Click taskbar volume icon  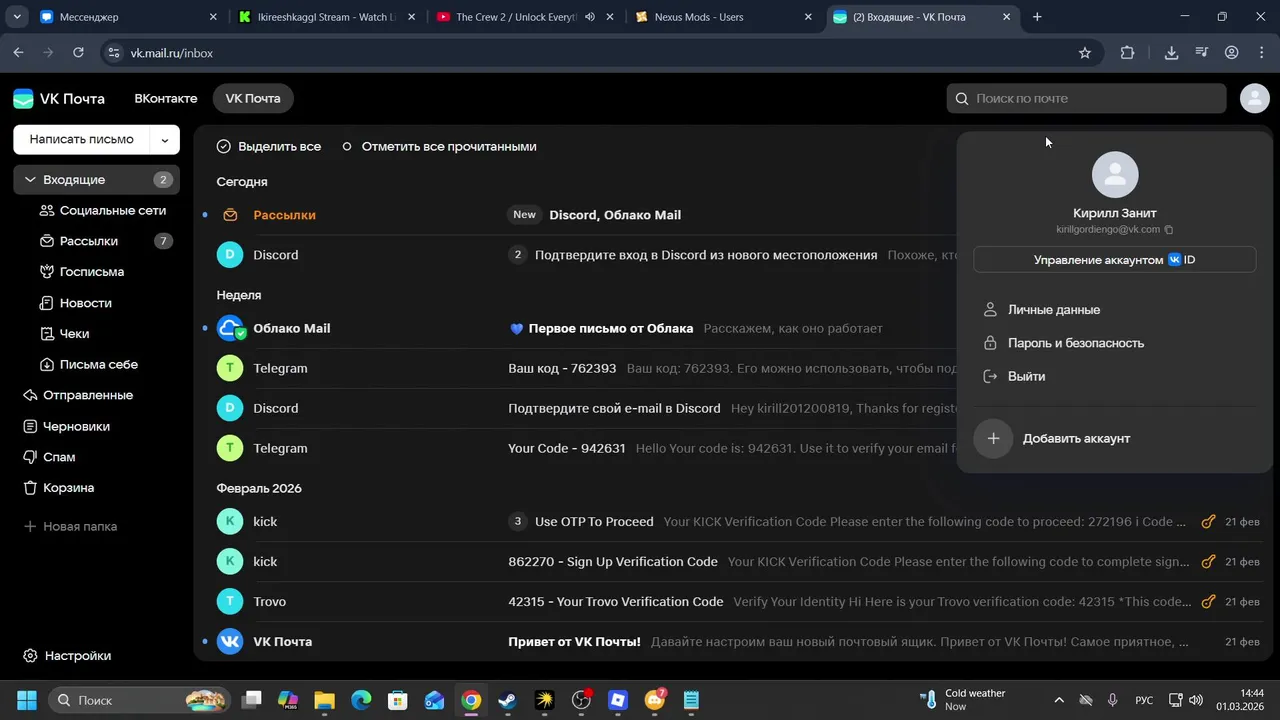(1196, 700)
